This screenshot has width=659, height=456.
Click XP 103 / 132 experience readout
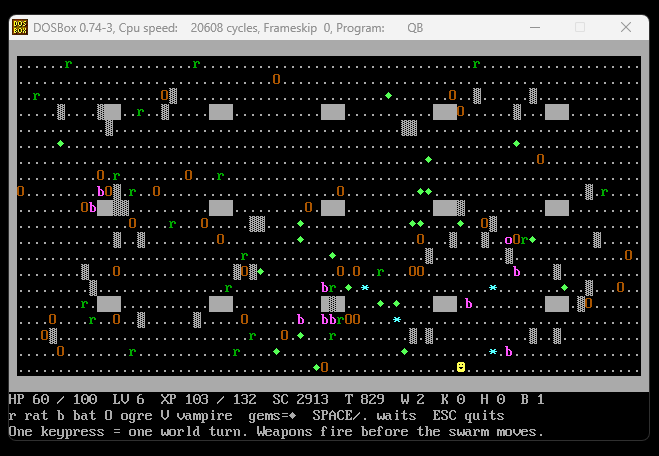pos(208,399)
